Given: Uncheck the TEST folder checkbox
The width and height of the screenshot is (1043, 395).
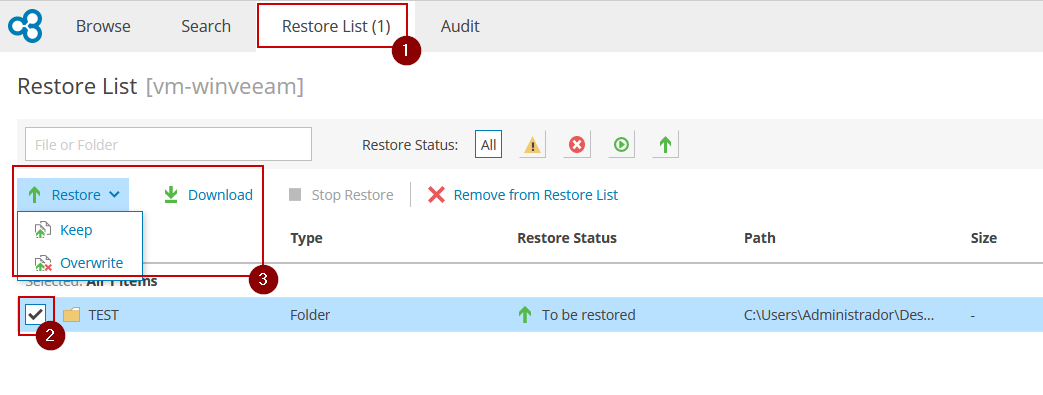Looking at the screenshot, I should pos(35,315).
